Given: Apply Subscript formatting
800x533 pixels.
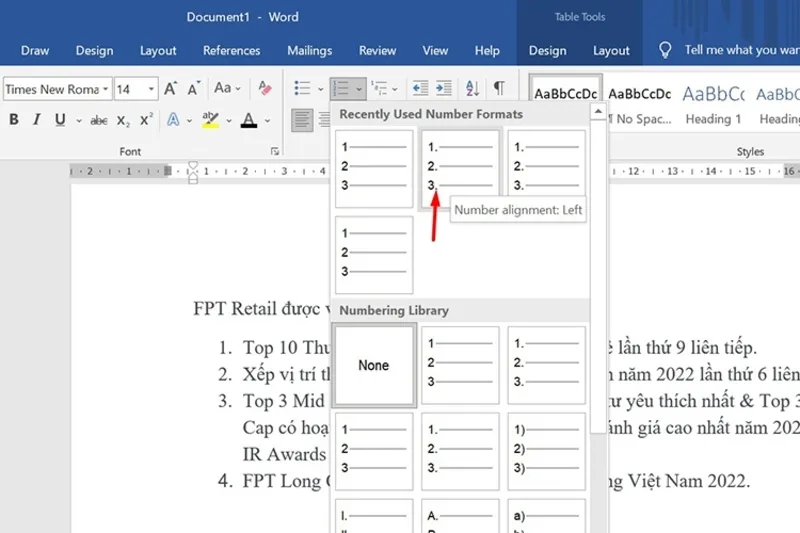Looking at the screenshot, I should 123,121.
